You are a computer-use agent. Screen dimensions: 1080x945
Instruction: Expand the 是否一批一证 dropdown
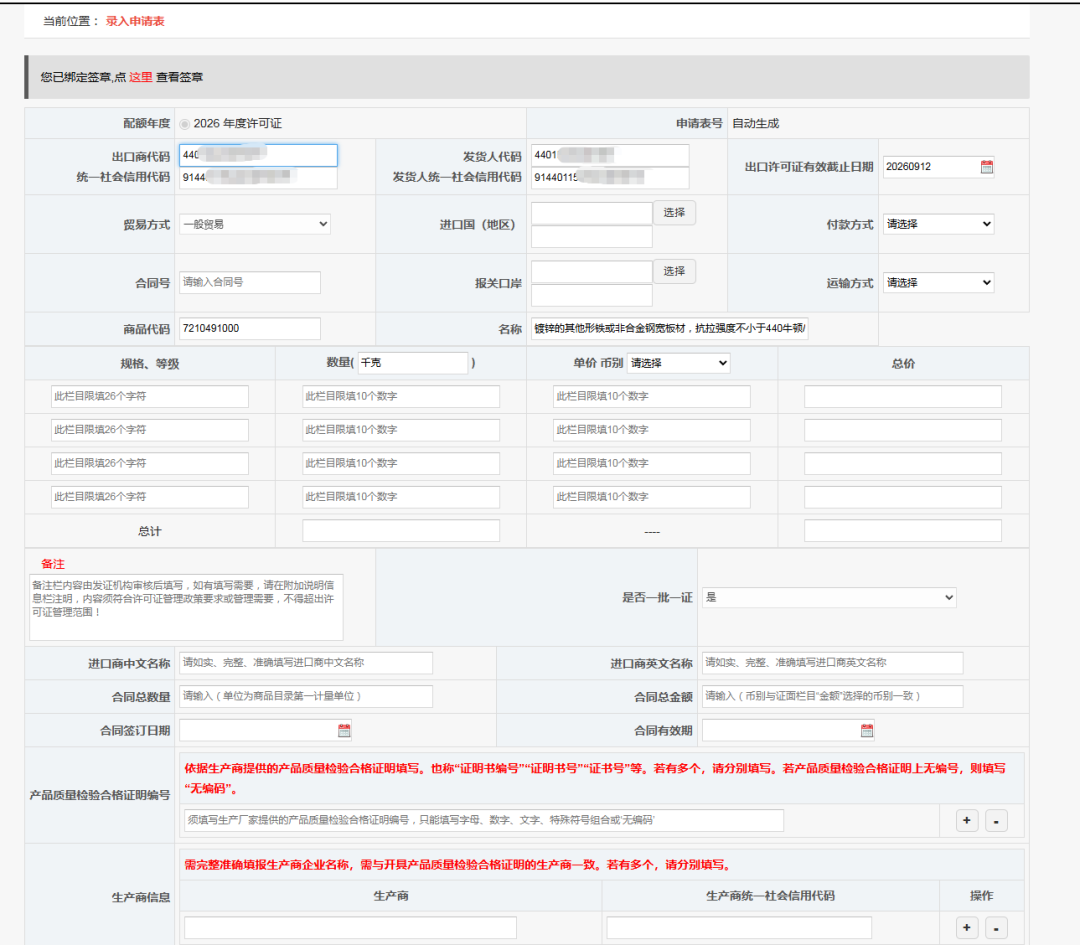[829, 597]
